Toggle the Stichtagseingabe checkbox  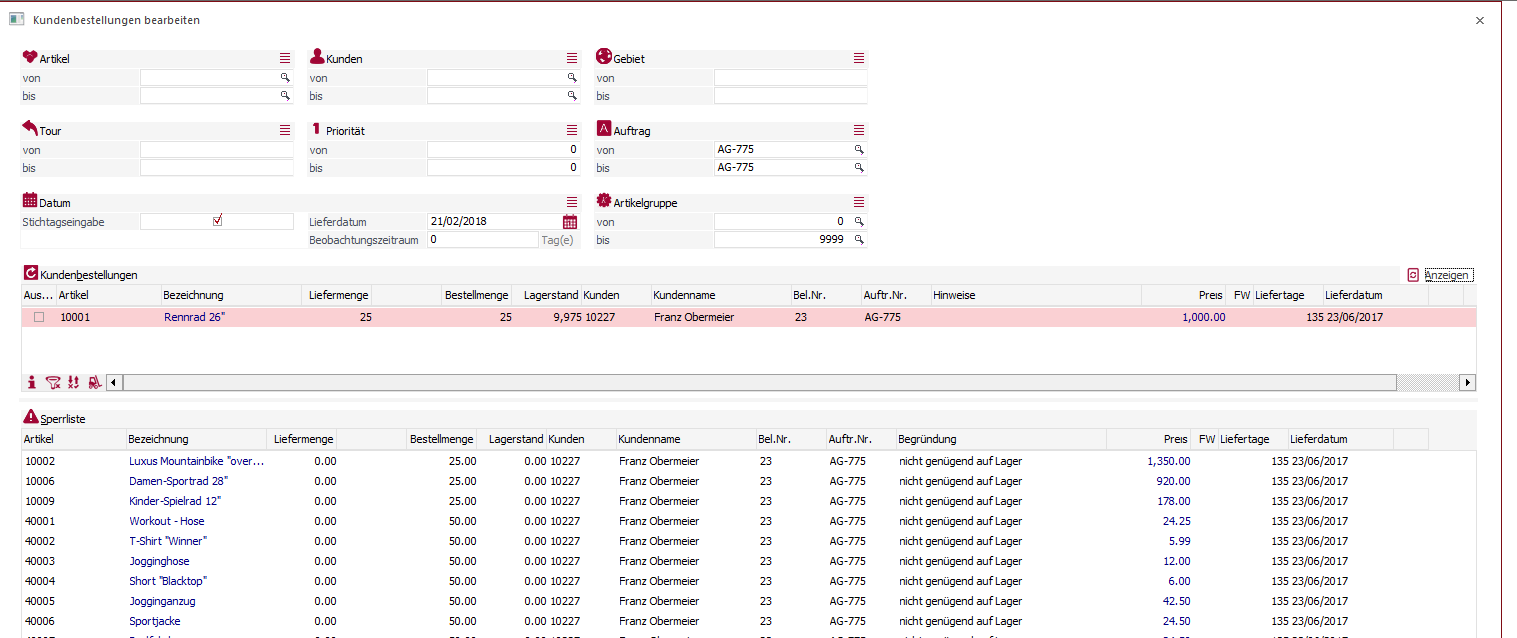click(217, 221)
